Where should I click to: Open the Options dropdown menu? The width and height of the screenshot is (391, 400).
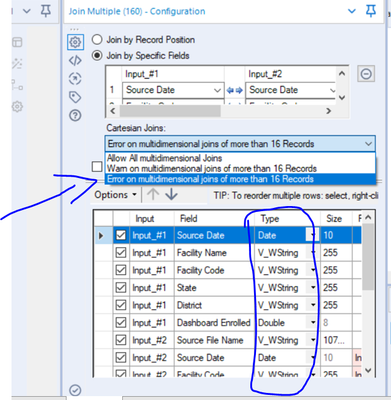(115, 195)
